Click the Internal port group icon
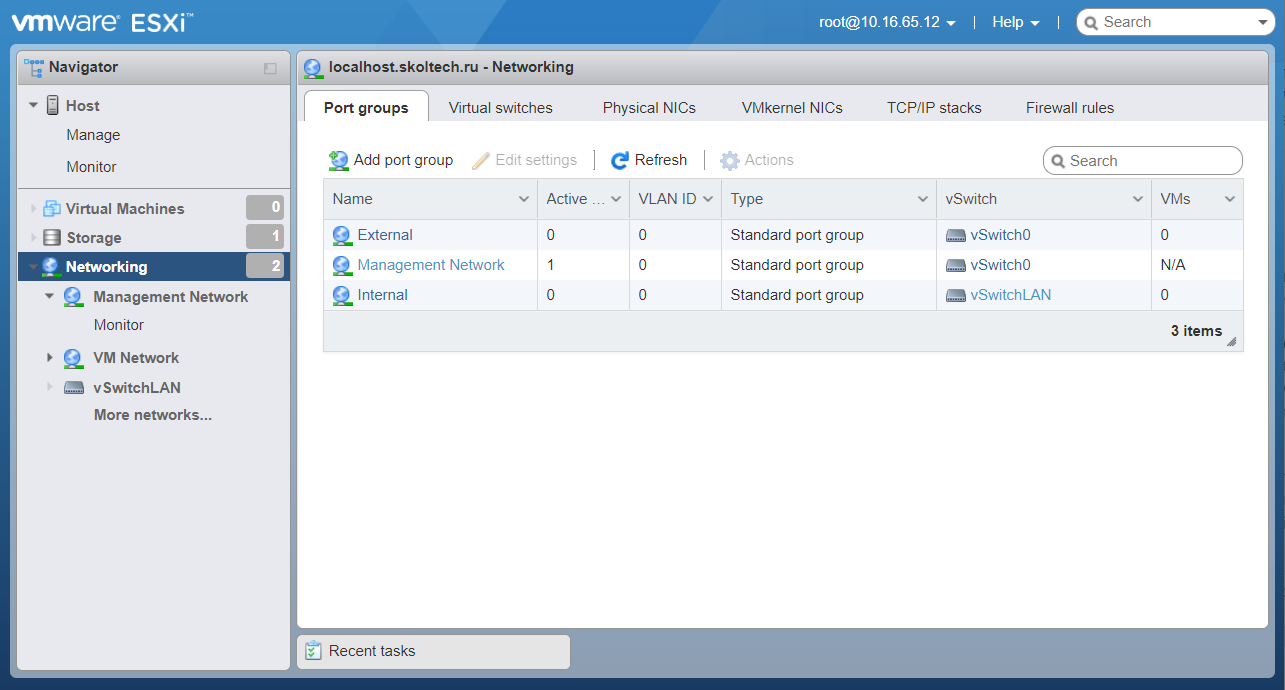 pyautogui.click(x=343, y=295)
